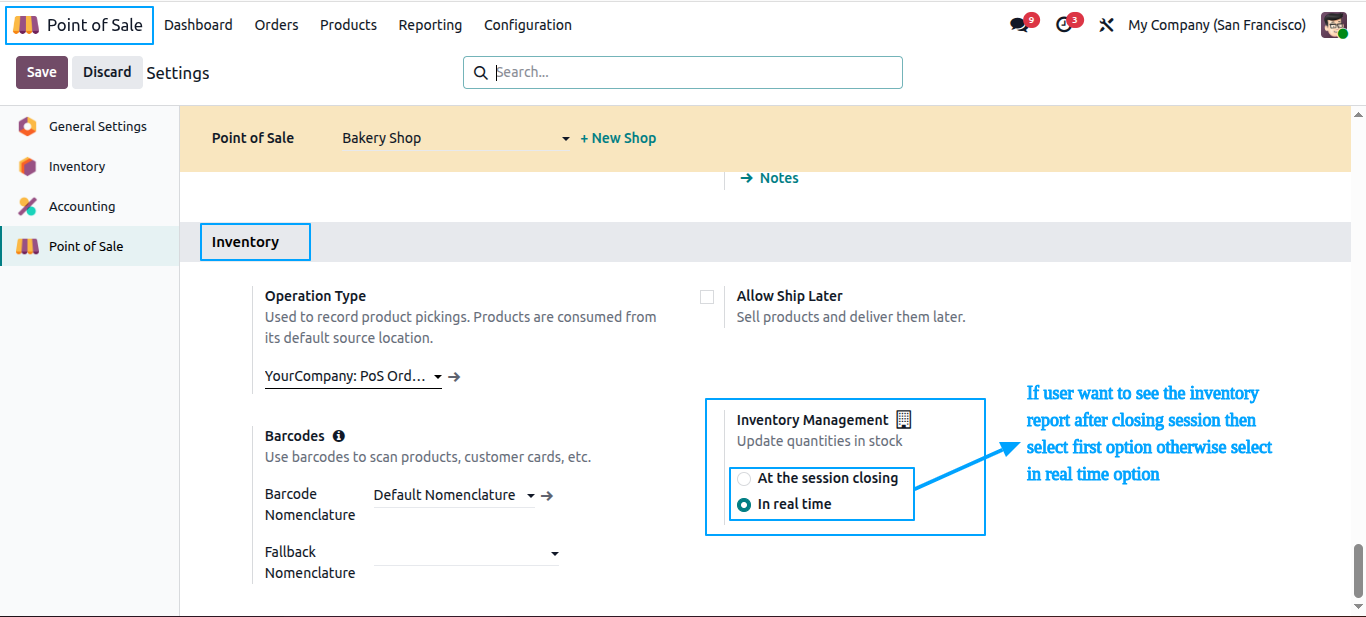Click the arrow icon beside Notes
The width and height of the screenshot is (1366, 617).
tap(746, 178)
